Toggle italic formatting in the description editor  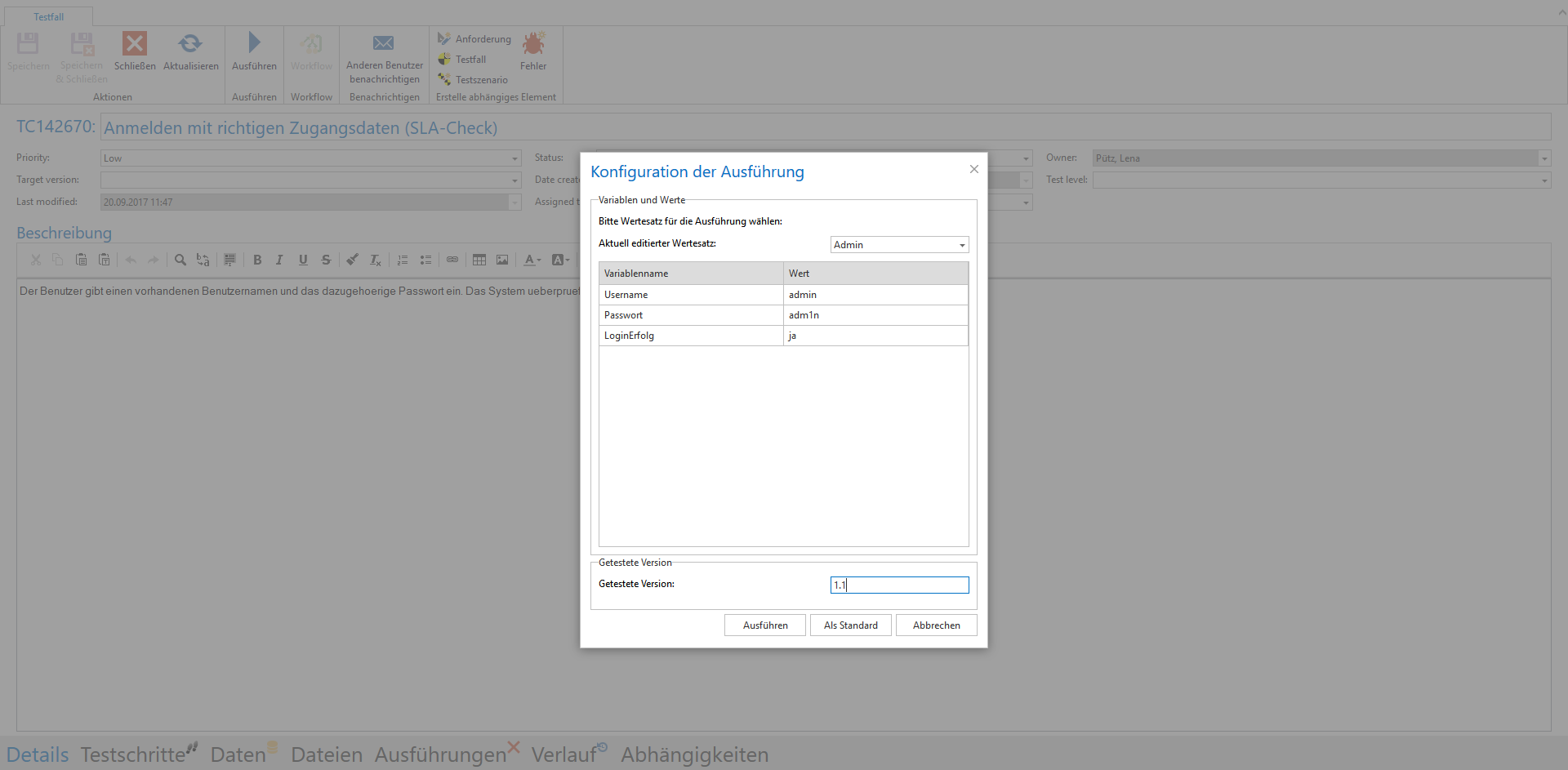pos(279,260)
